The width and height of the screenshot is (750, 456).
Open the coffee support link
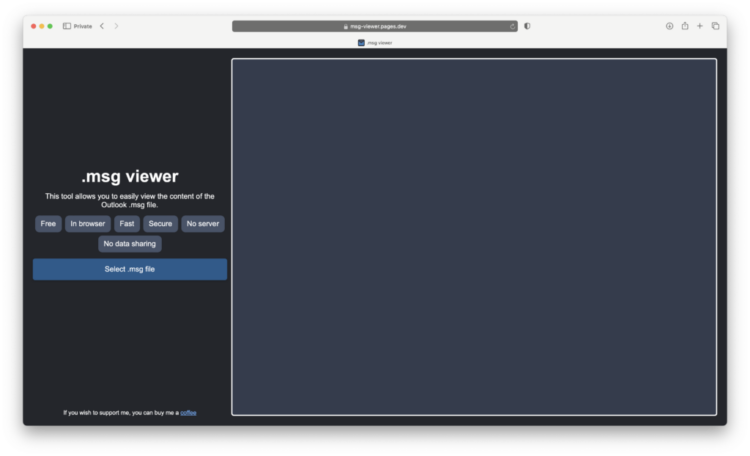click(x=188, y=412)
